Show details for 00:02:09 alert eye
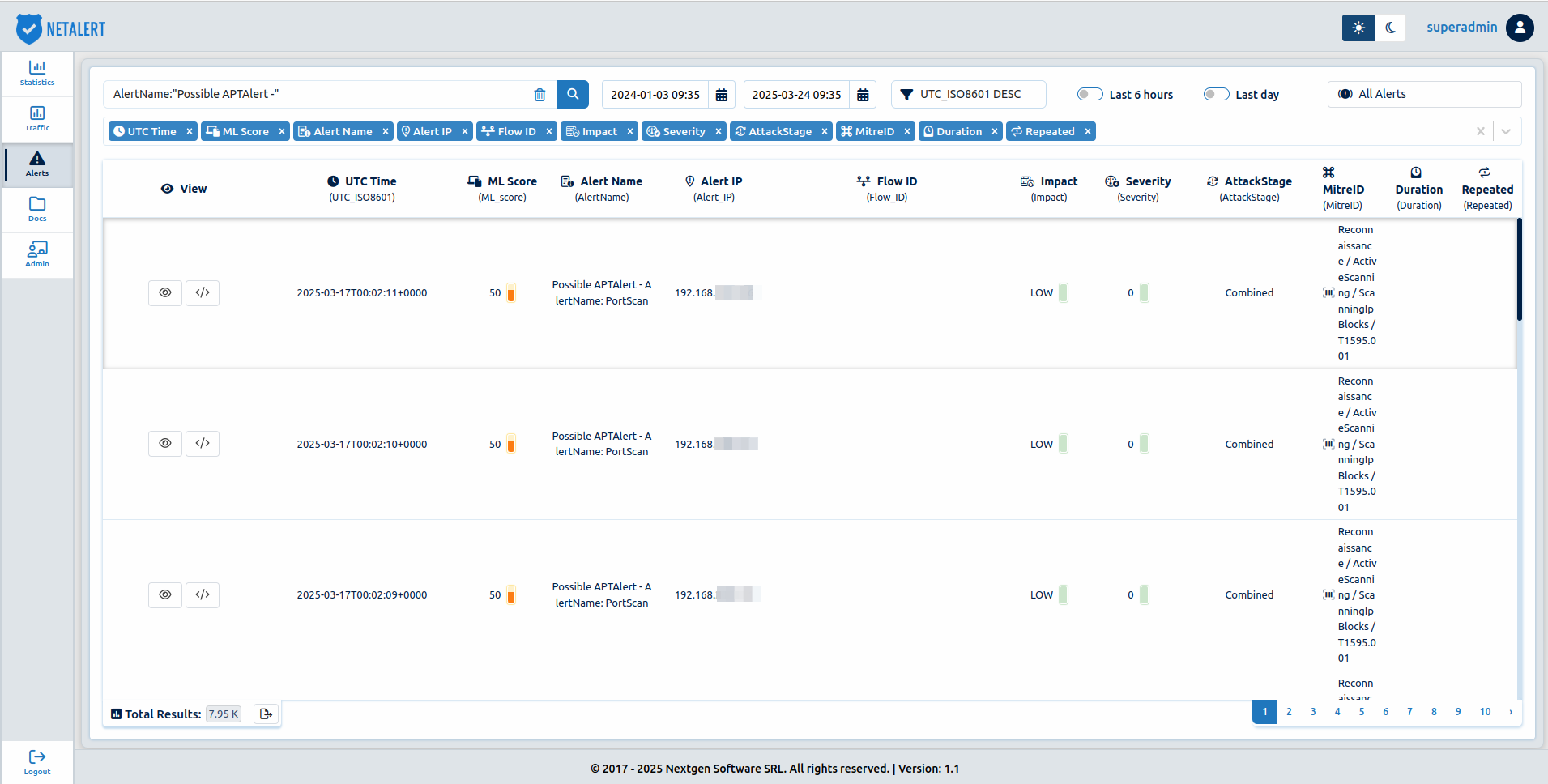 (165, 594)
